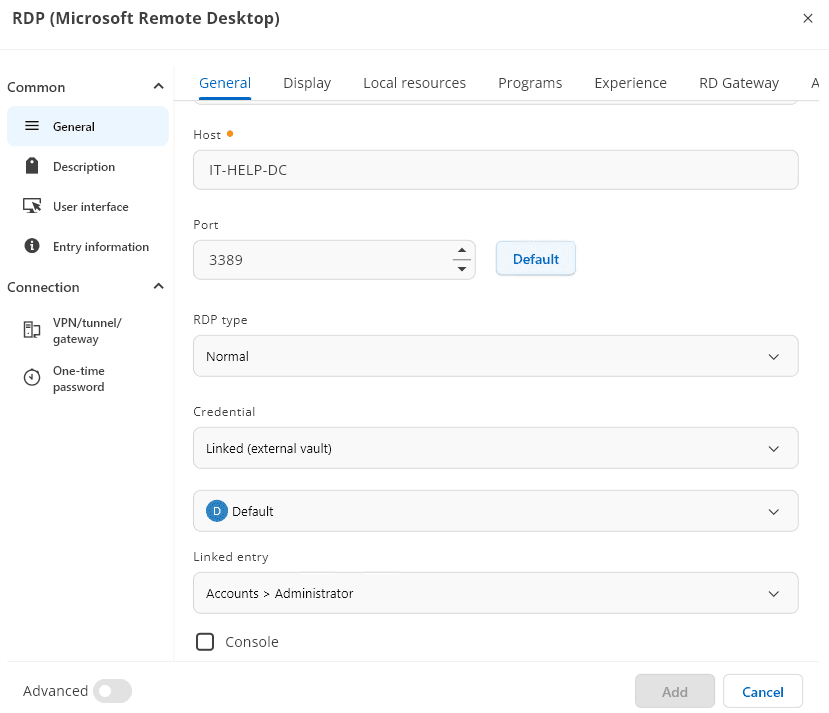This screenshot has height=713, width=829.
Task: Reset the port with the Default button
Action: (x=535, y=258)
